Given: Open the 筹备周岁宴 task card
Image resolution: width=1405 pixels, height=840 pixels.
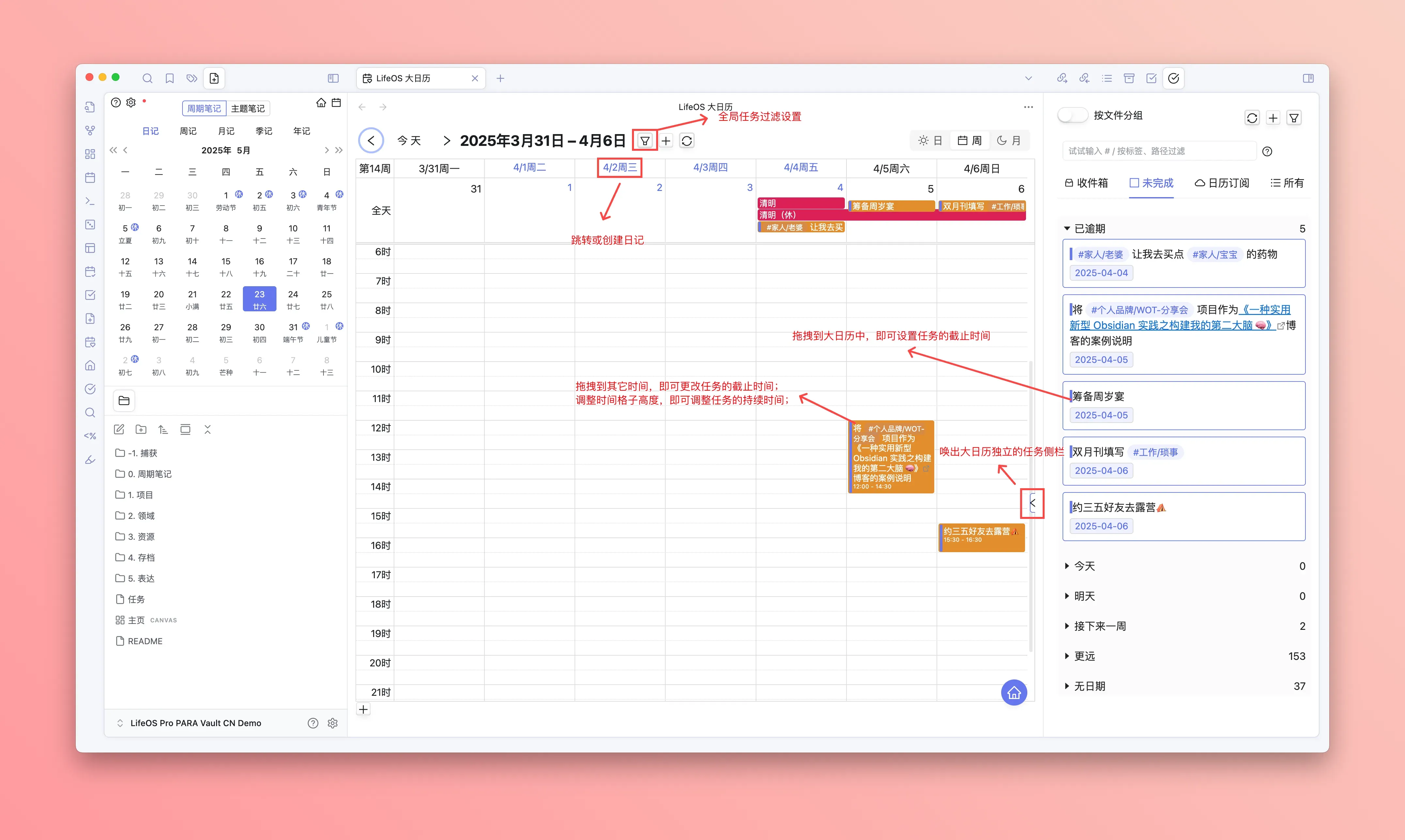Looking at the screenshot, I should click(x=1184, y=405).
